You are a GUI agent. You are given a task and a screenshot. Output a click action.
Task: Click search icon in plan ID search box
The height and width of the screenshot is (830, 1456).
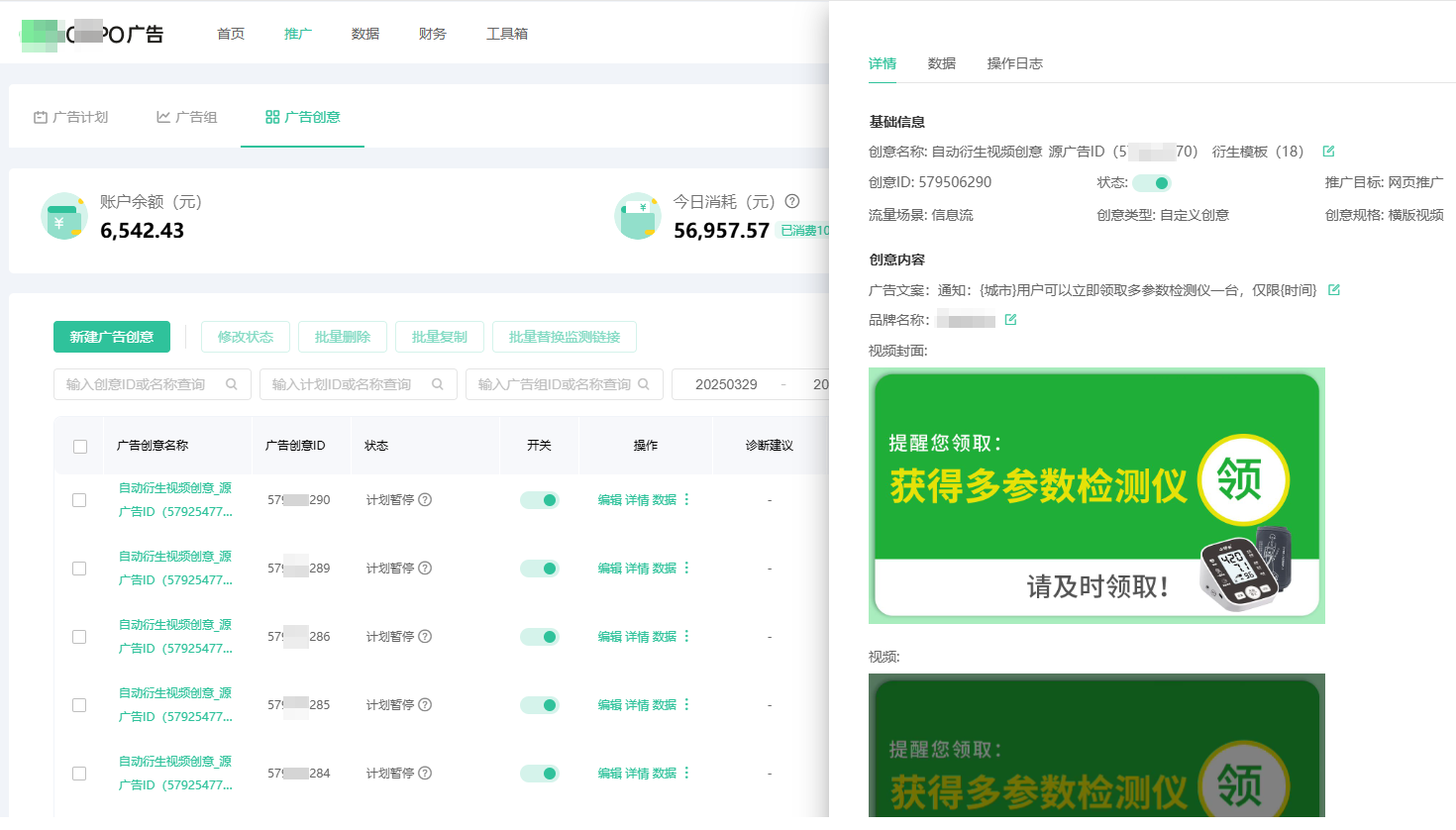pos(438,384)
